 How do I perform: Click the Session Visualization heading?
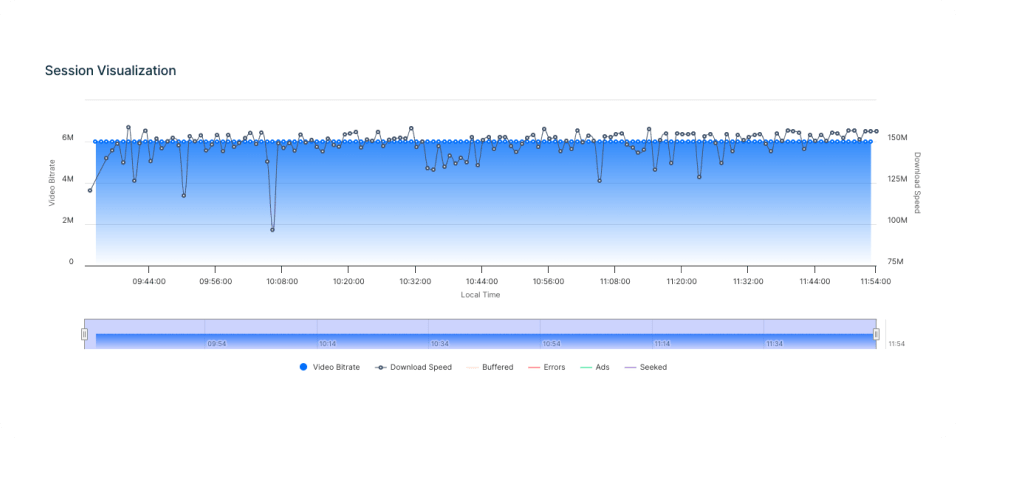click(110, 71)
